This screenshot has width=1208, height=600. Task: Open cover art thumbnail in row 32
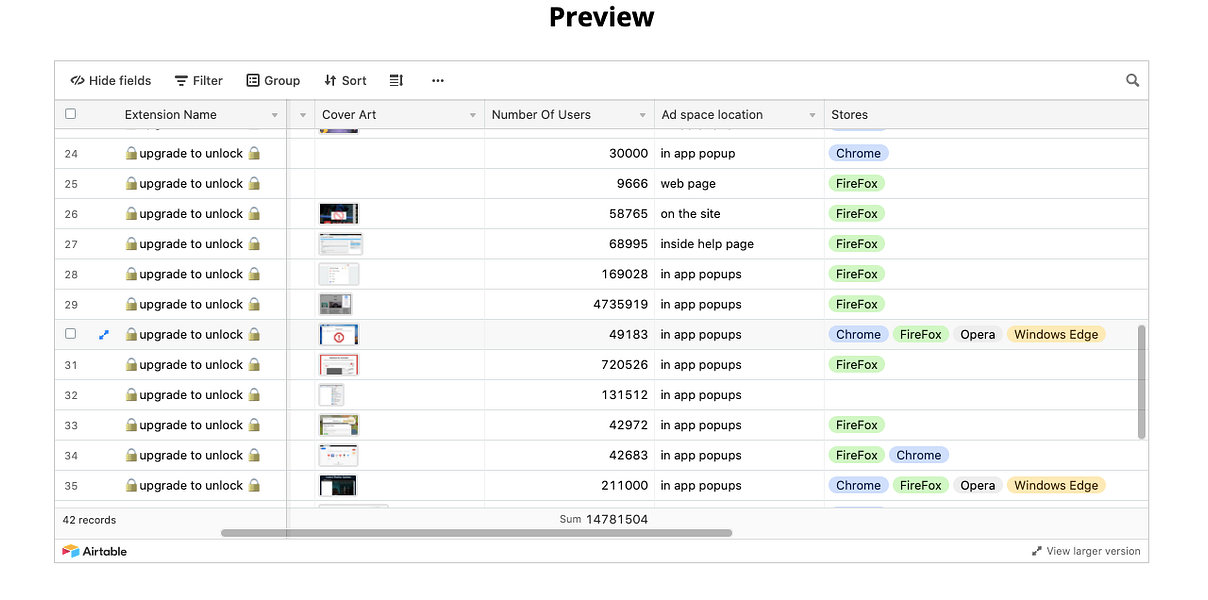tap(331, 394)
